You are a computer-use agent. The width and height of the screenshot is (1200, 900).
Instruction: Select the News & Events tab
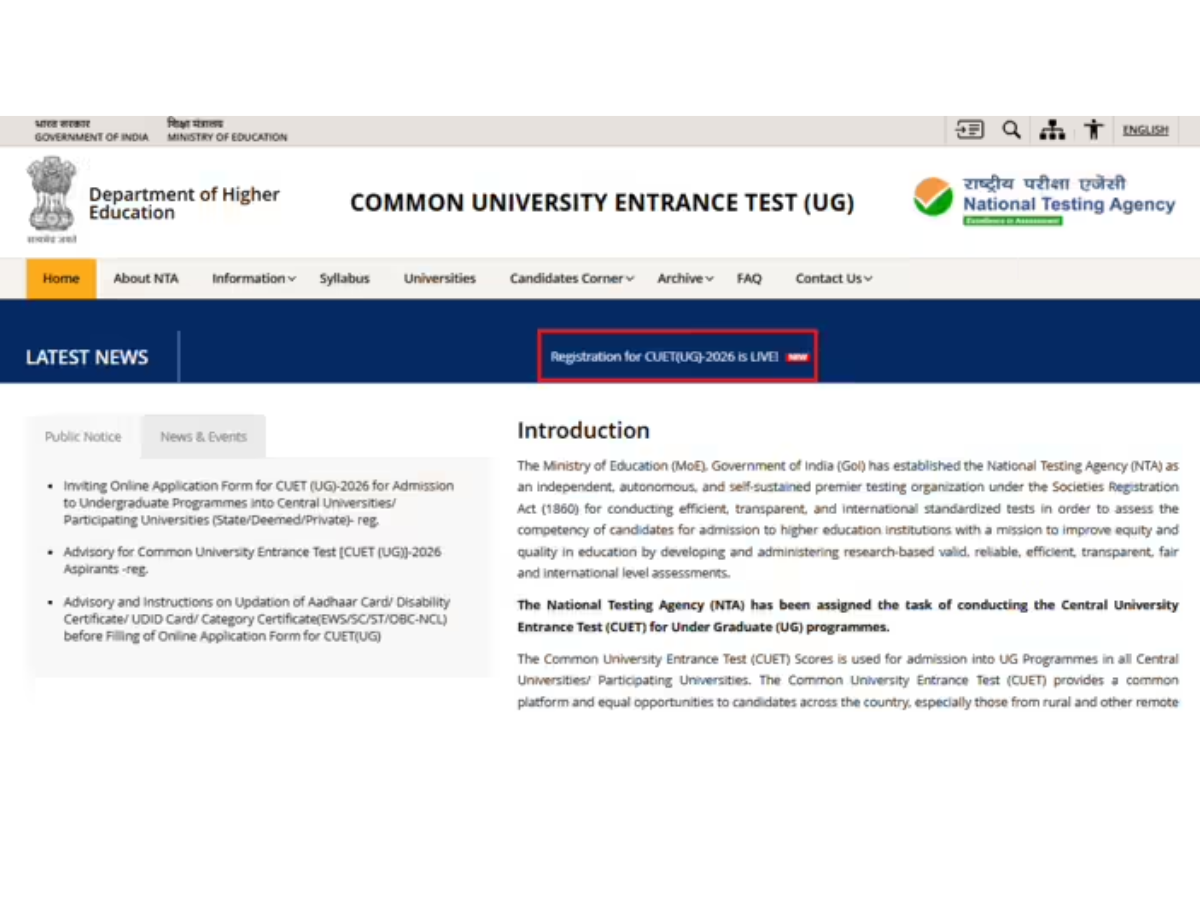coord(203,436)
